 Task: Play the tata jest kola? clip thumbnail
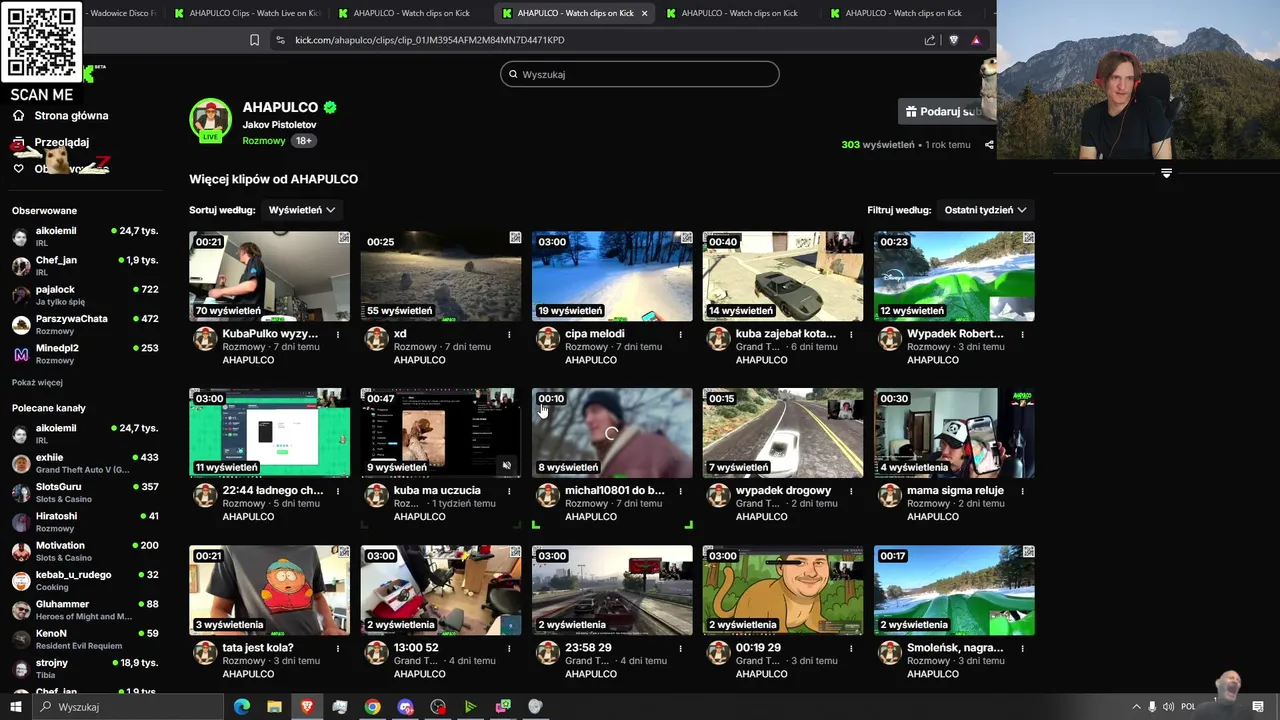point(269,590)
